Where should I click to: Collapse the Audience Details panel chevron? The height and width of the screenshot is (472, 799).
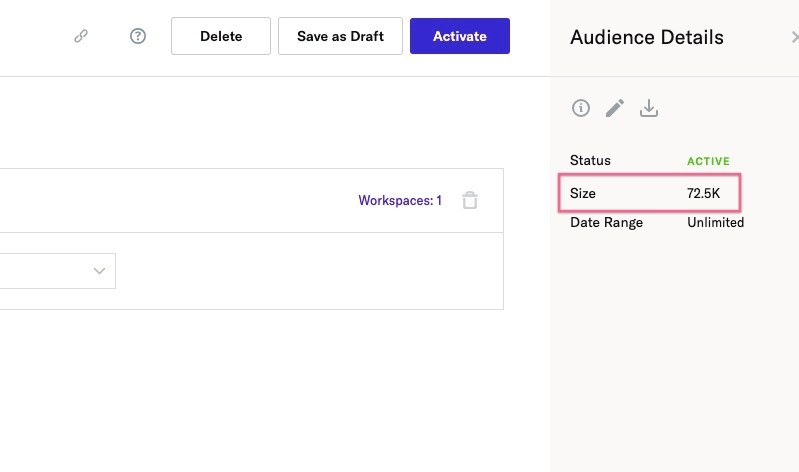(x=794, y=37)
